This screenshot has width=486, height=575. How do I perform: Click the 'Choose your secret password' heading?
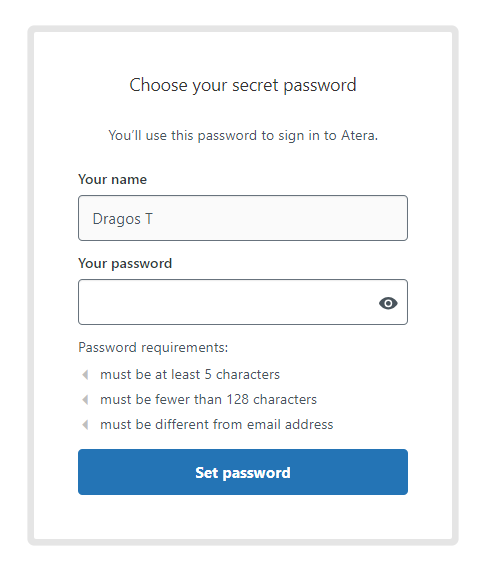coord(243,85)
